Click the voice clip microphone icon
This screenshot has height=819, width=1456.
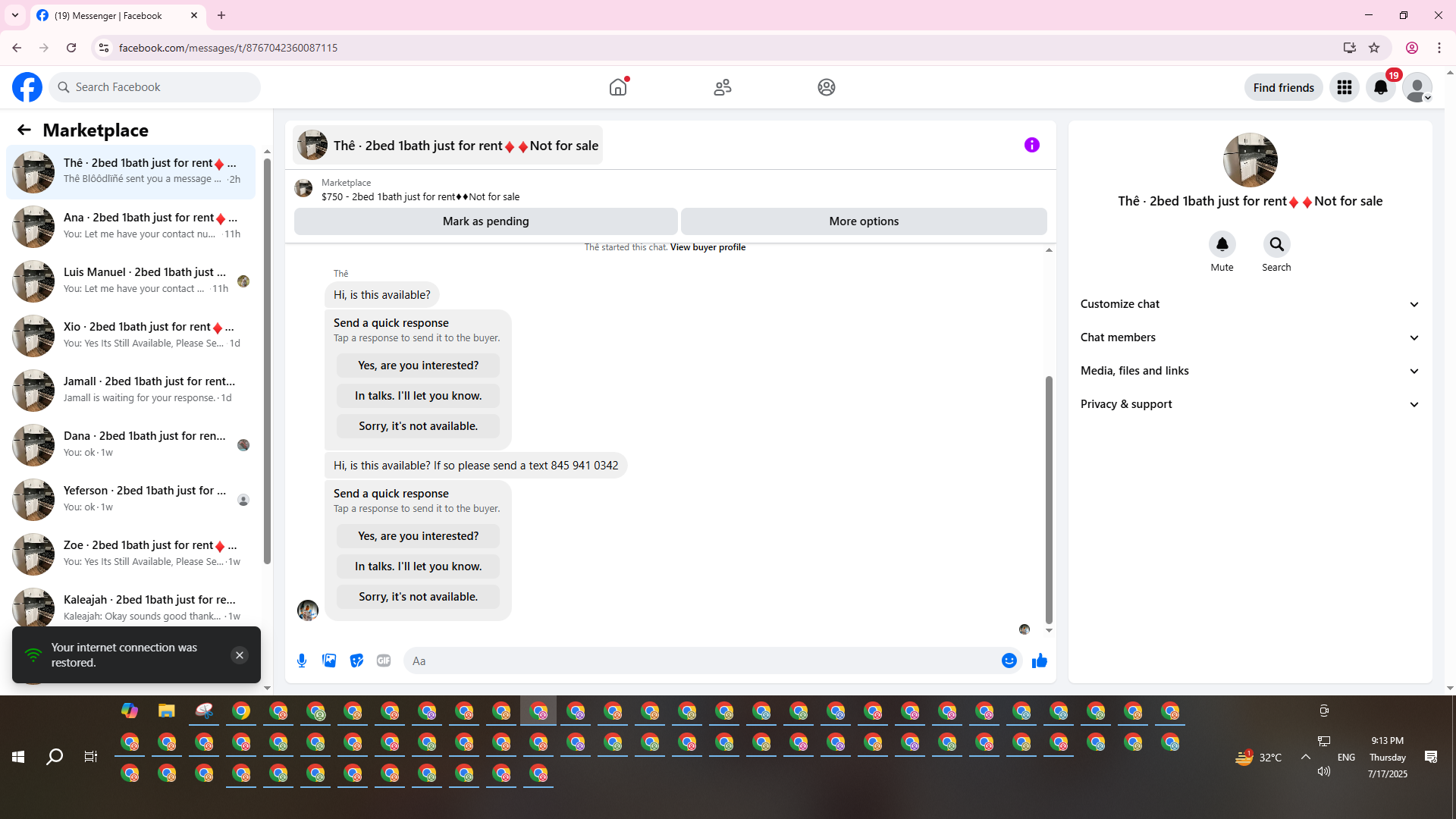pos(302,661)
